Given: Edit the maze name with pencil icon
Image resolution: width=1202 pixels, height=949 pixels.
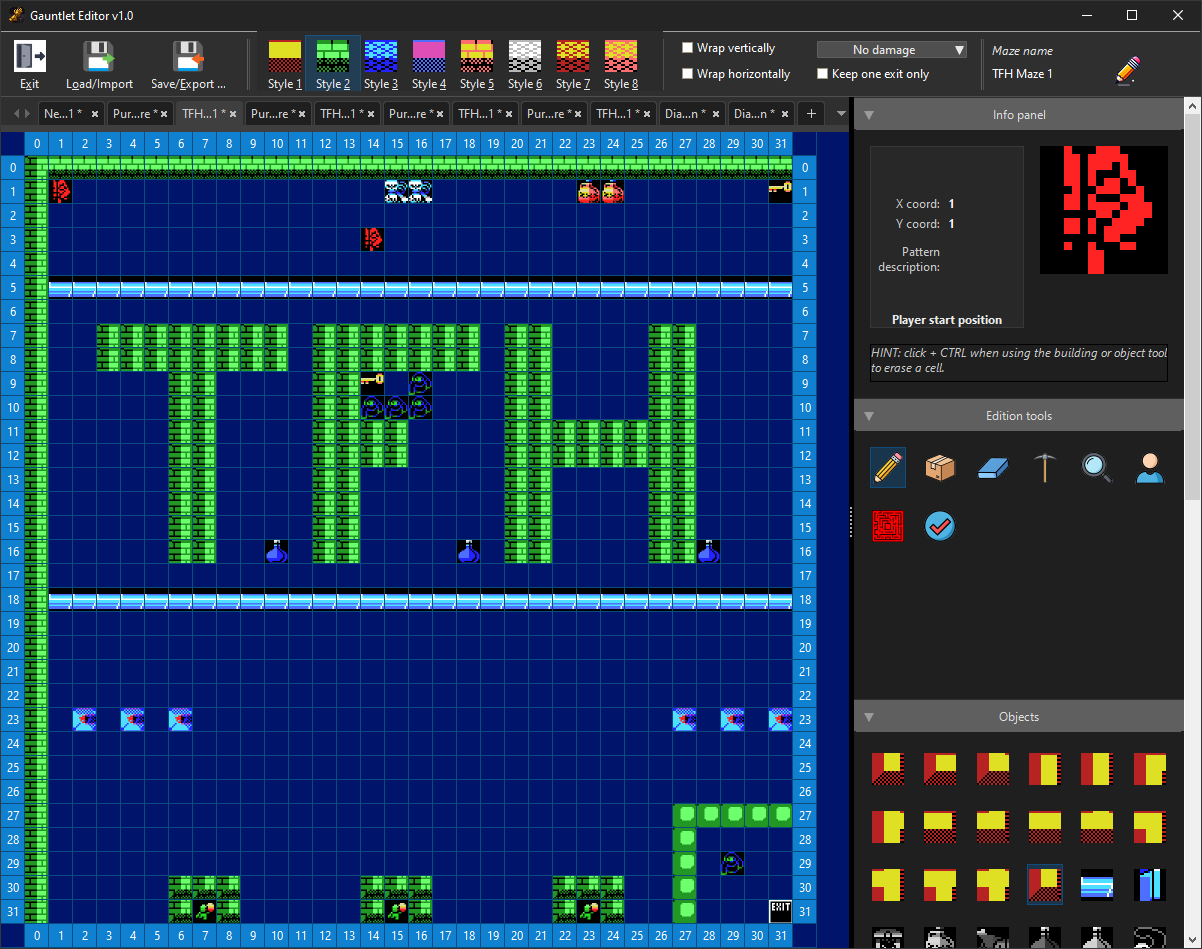Looking at the screenshot, I should [x=1127, y=70].
